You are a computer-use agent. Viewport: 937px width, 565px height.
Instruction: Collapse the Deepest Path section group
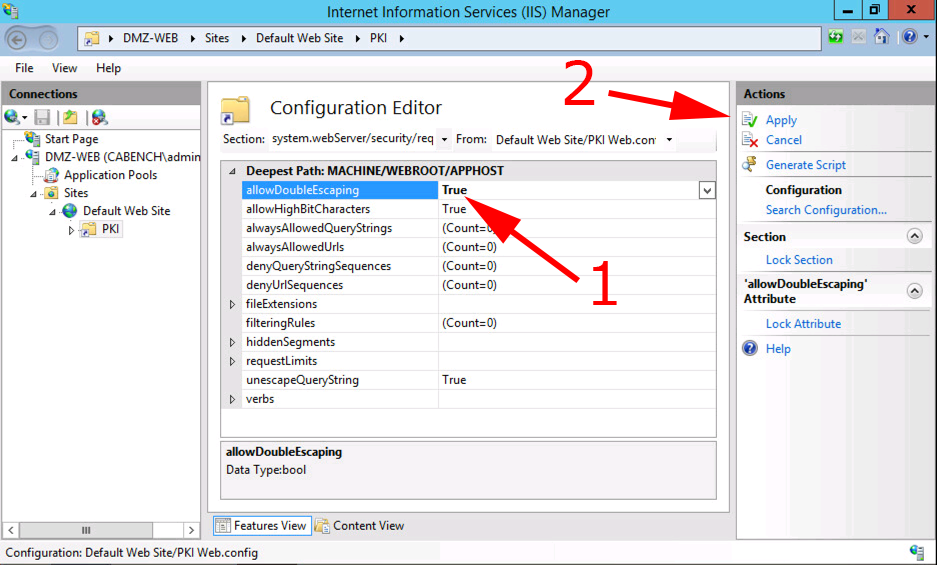click(232, 171)
